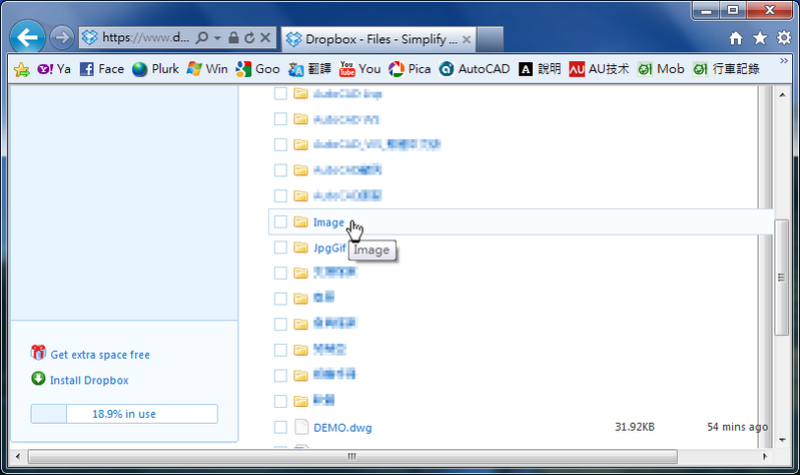Viewport: 800px width, 475px height.
Task: Open the Windows 'Win' bookmark
Action: [x=207, y=69]
